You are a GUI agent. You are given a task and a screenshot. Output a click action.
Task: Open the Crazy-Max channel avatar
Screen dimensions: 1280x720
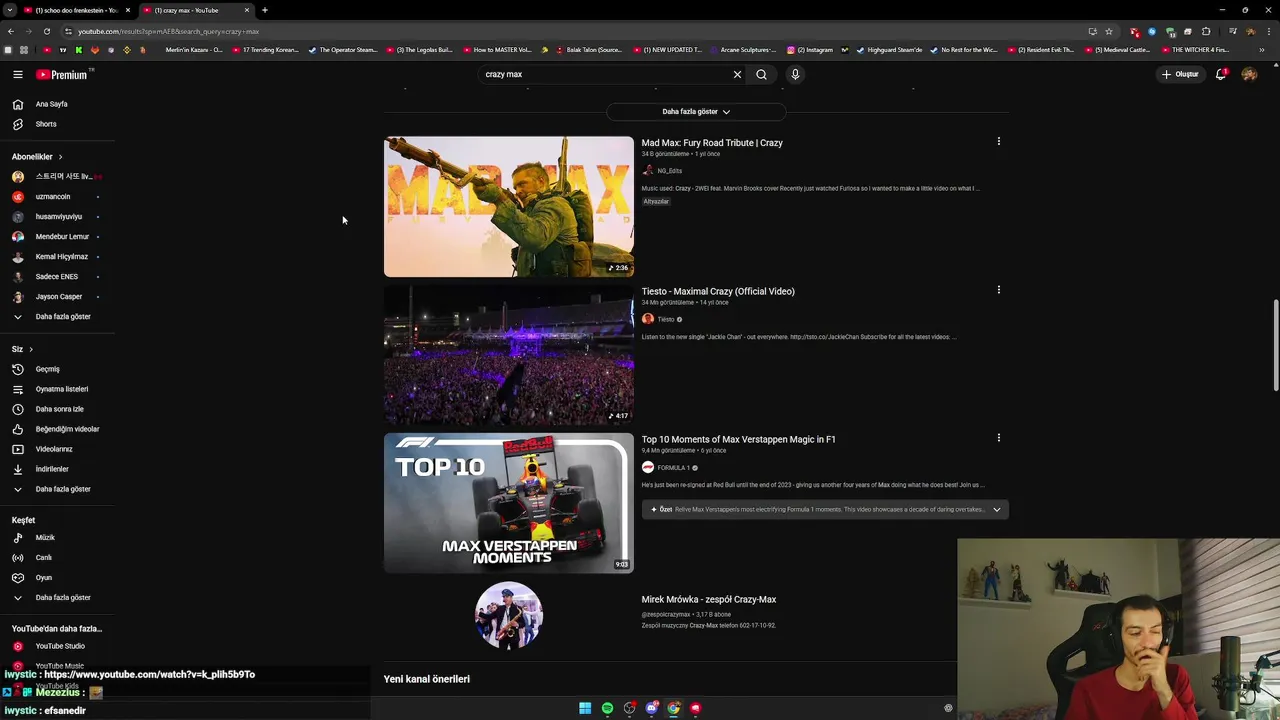coord(509,615)
